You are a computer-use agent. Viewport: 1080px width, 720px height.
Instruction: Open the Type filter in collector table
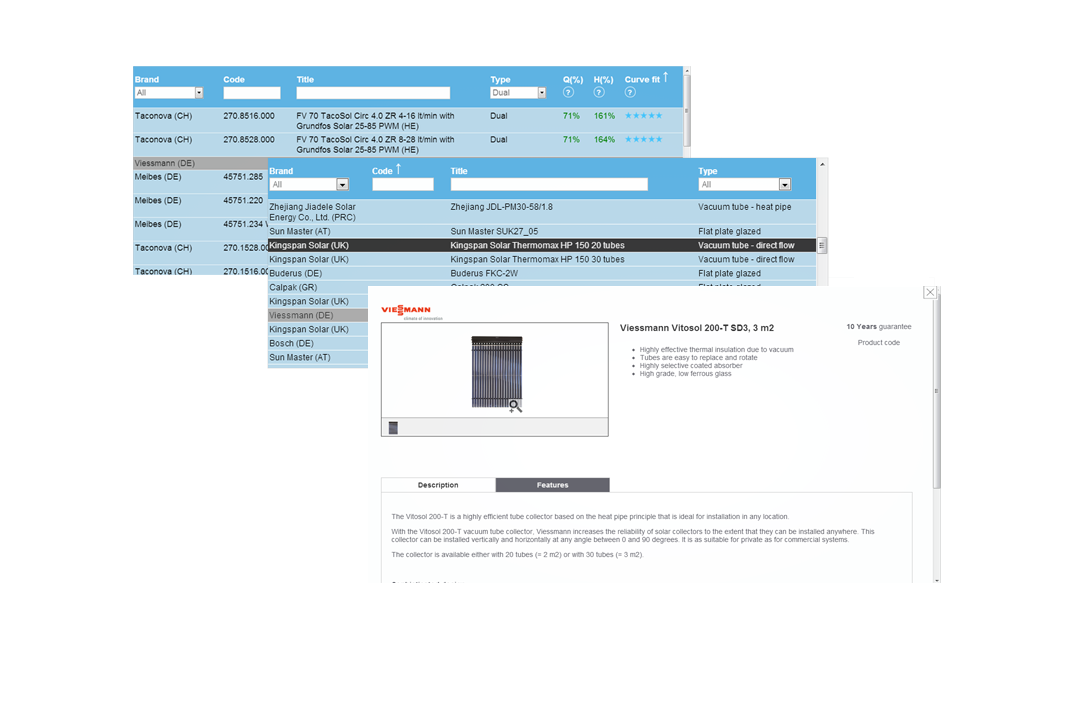click(x=784, y=185)
